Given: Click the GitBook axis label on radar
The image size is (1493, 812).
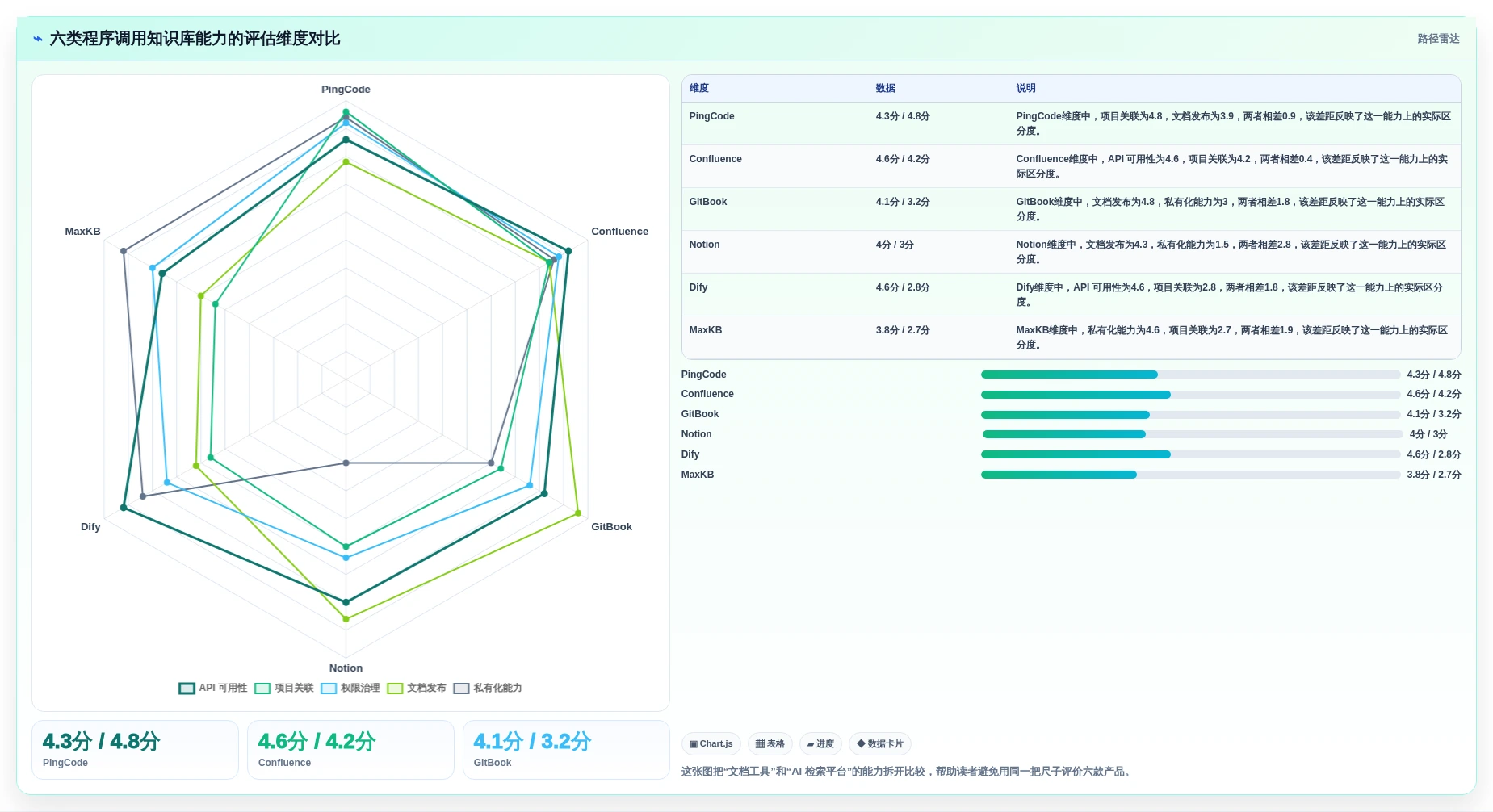Looking at the screenshot, I should [x=611, y=527].
